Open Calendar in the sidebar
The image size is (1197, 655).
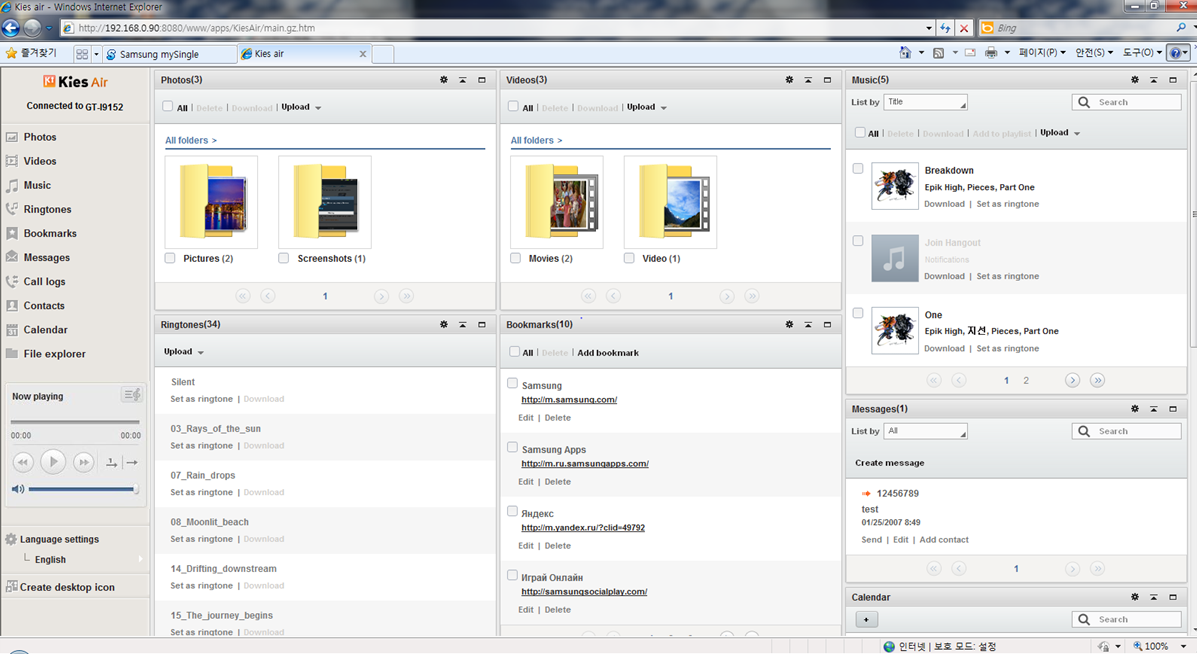pos(45,330)
